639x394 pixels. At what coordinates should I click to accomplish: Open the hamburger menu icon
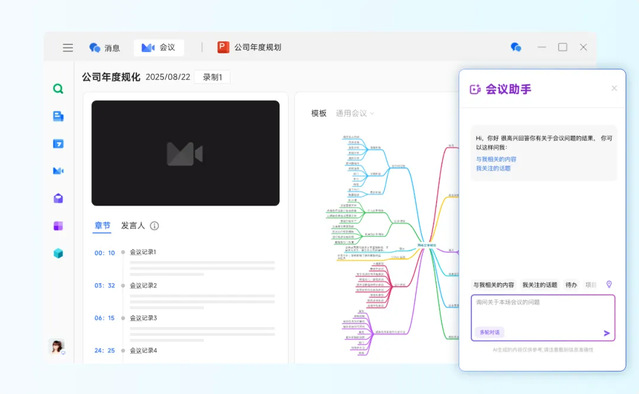tap(68, 48)
